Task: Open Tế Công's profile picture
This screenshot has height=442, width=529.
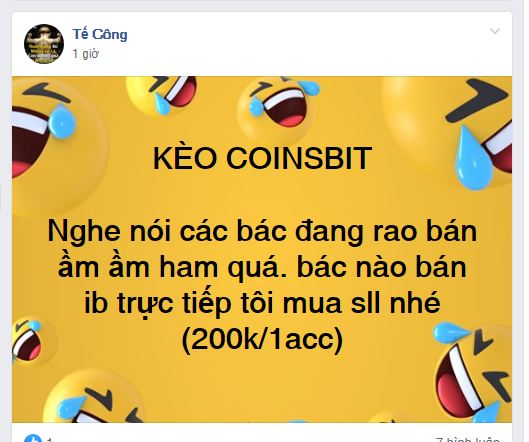Action: tap(44, 44)
